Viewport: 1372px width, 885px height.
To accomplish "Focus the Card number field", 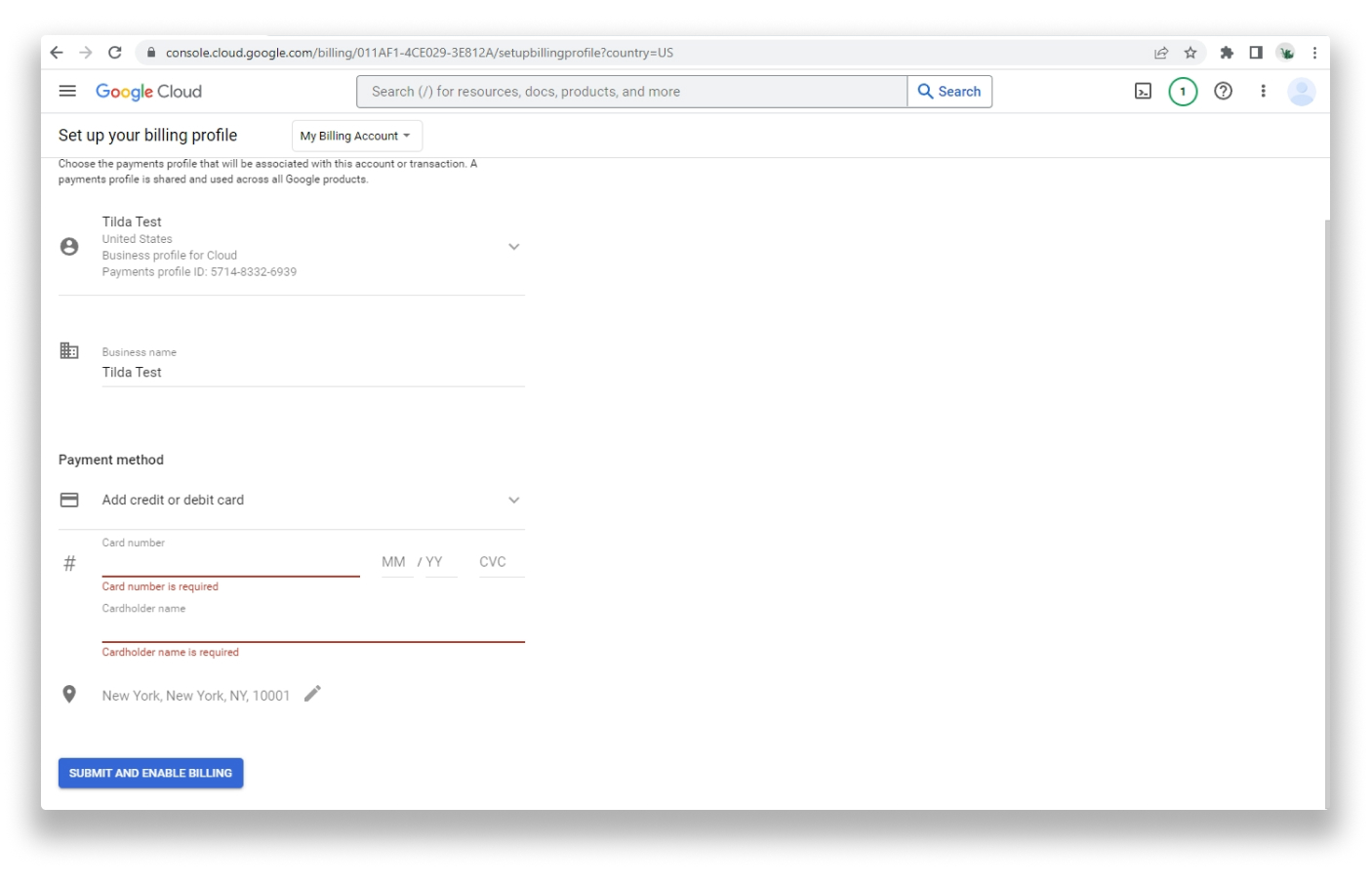I will (x=230, y=563).
